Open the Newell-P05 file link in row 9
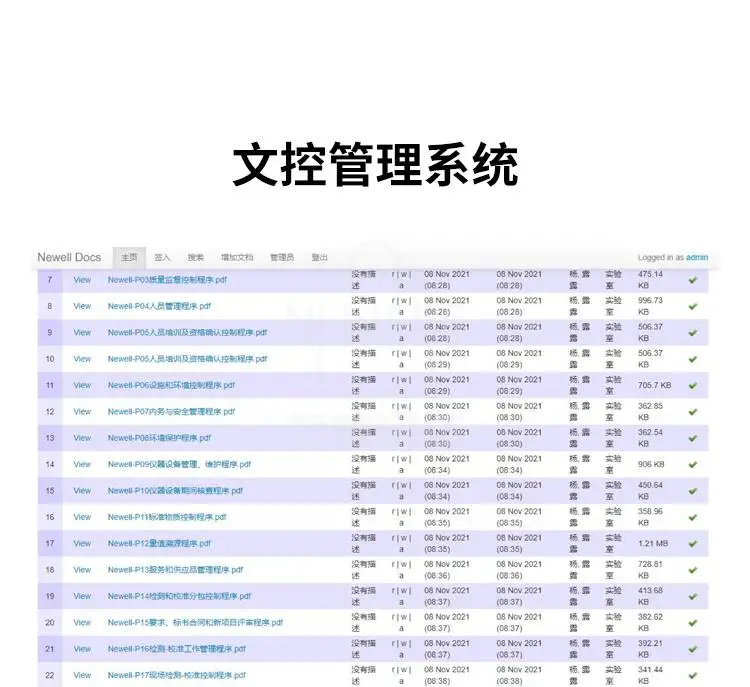Screen dimensions: 750x687 pos(188,332)
